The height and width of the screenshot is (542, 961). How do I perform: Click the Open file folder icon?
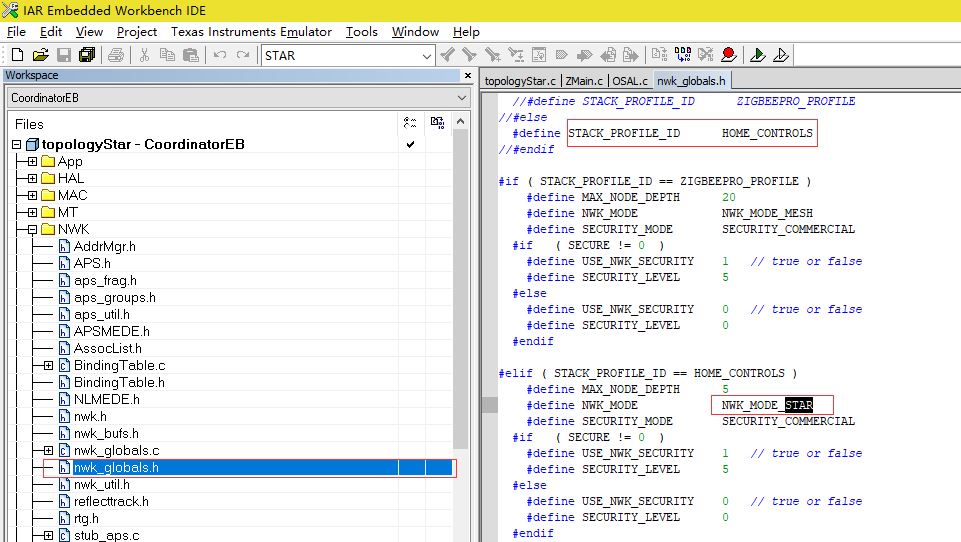click(40, 55)
